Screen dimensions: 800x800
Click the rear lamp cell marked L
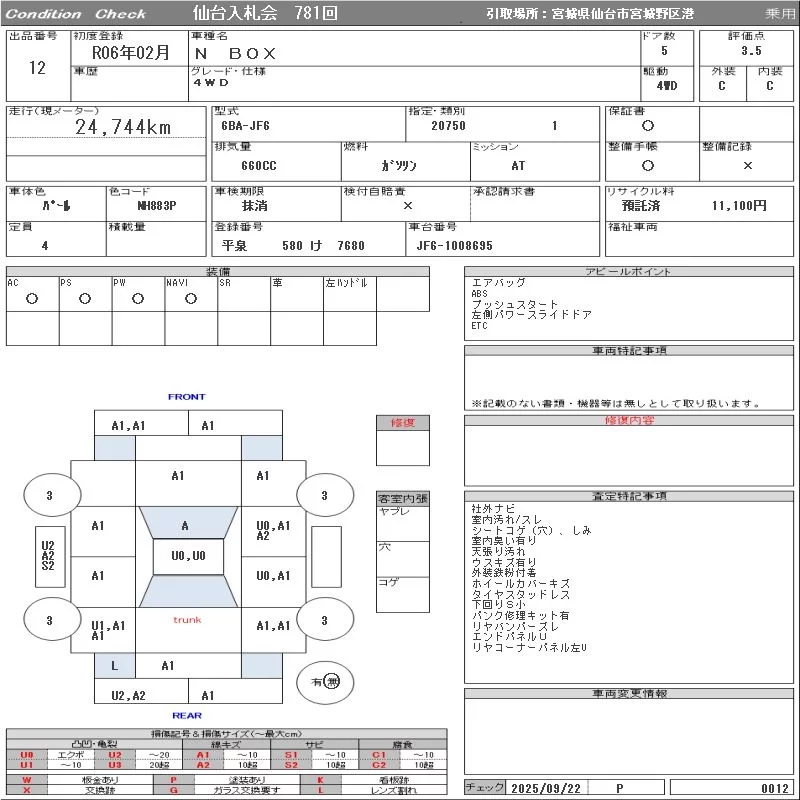(115, 666)
